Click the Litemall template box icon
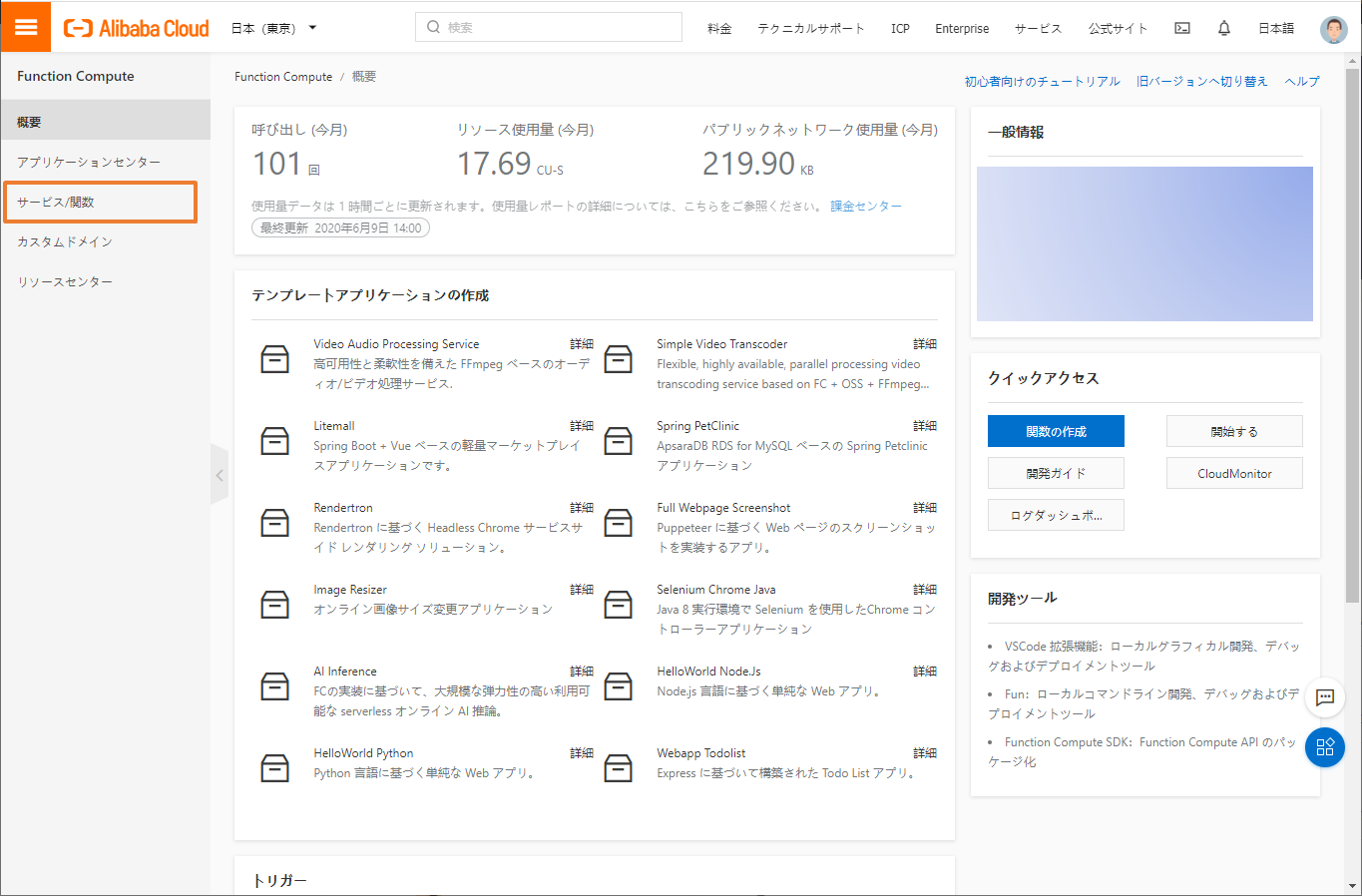The height and width of the screenshot is (896, 1362). click(274, 441)
